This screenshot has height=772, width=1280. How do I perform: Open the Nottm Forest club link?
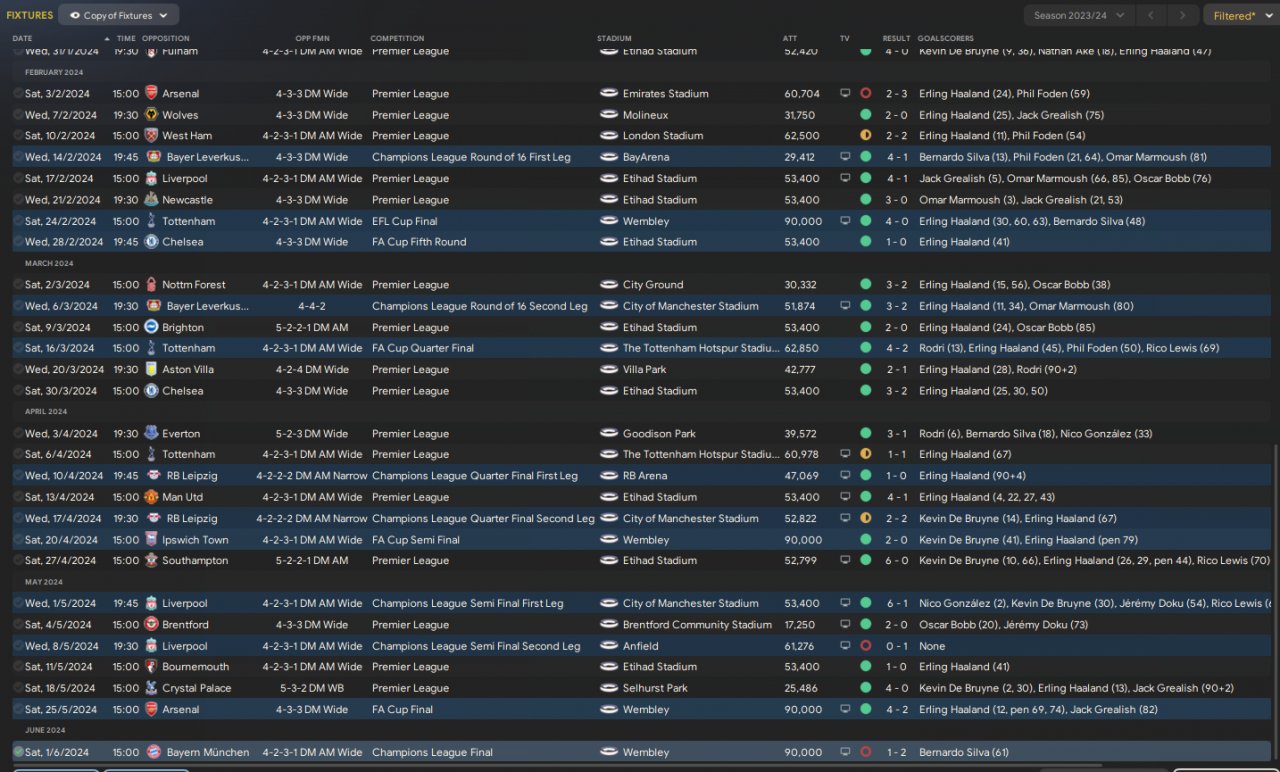pyautogui.click(x=194, y=285)
